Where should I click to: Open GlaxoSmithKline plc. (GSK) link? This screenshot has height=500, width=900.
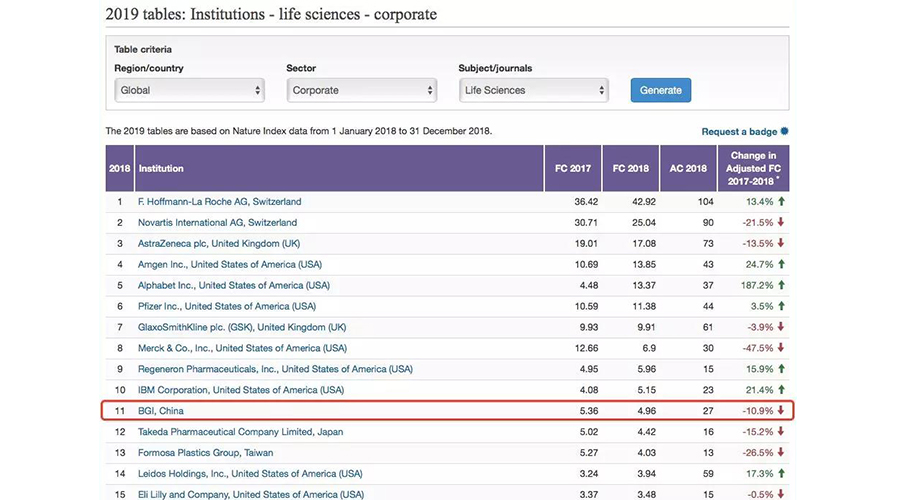point(242,327)
